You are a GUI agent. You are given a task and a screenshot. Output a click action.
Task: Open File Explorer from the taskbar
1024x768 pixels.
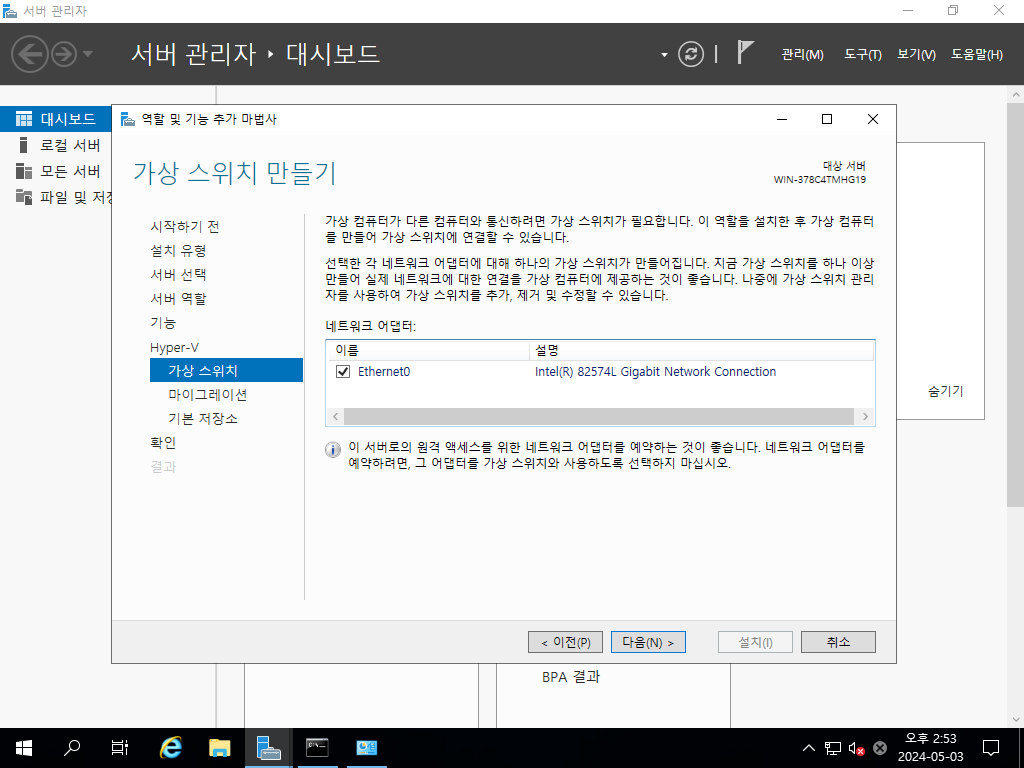pyautogui.click(x=219, y=748)
